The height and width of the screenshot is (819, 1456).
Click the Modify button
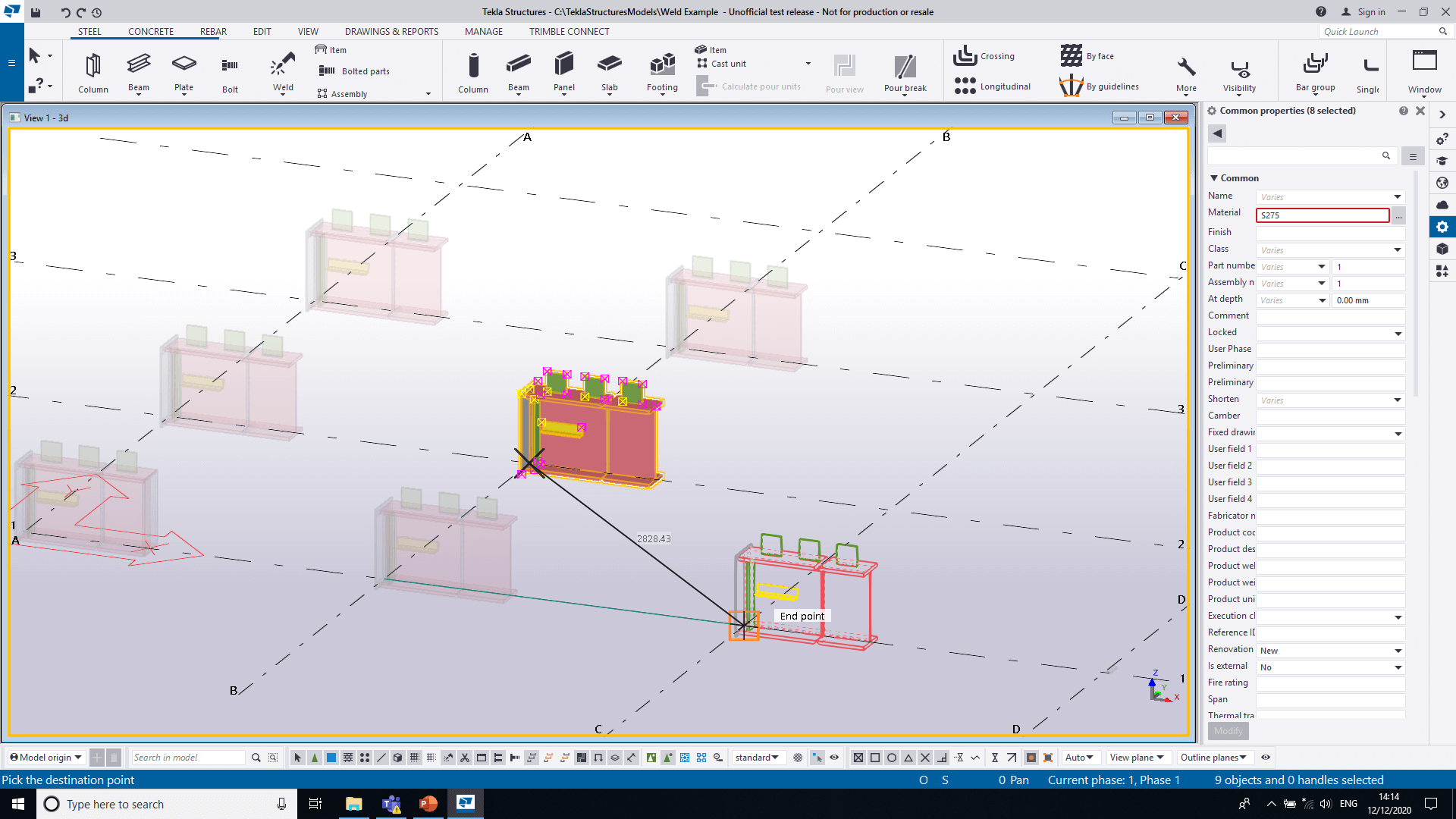(x=1228, y=731)
